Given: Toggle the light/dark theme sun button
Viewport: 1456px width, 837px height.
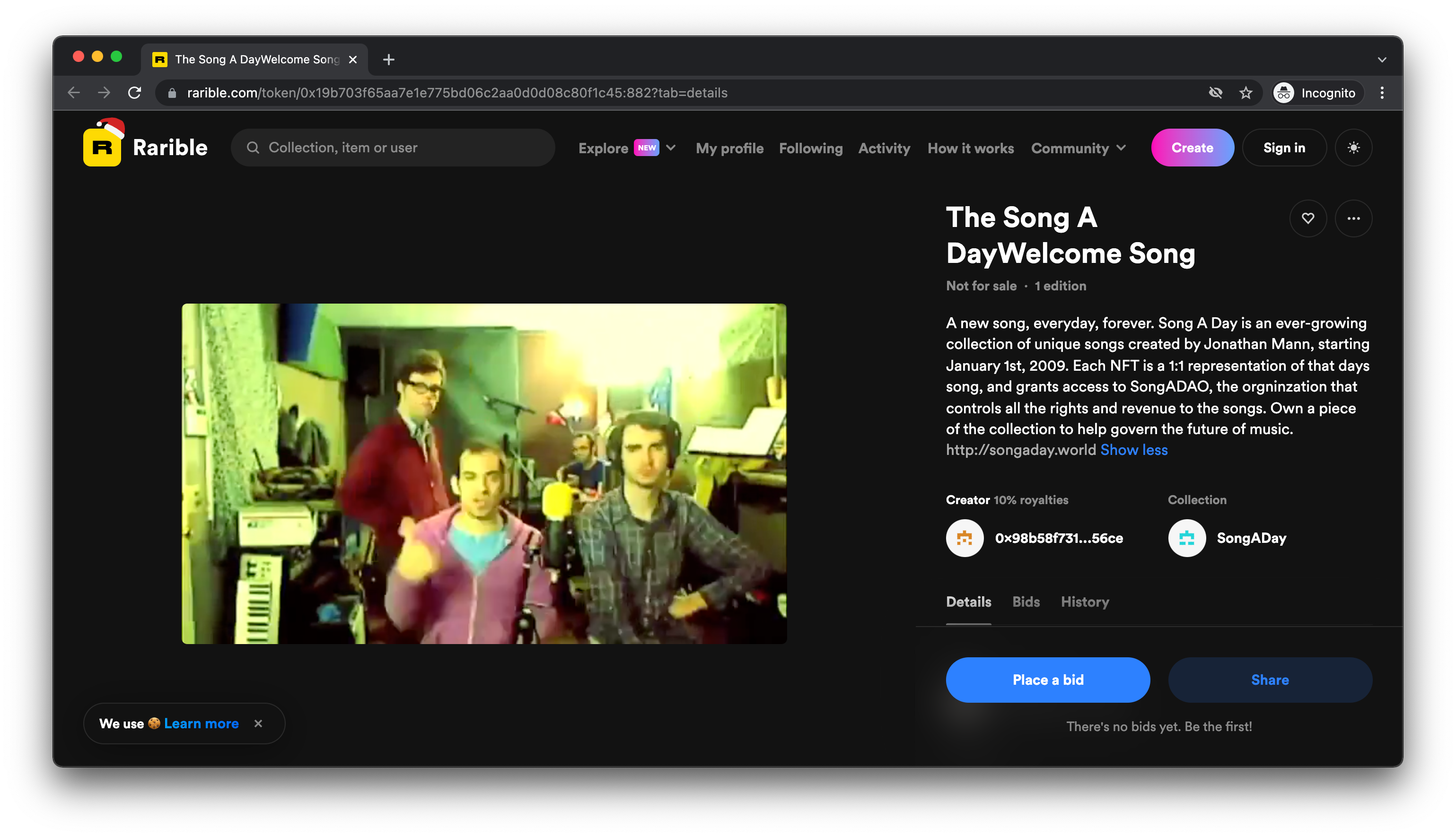Looking at the screenshot, I should coord(1353,148).
